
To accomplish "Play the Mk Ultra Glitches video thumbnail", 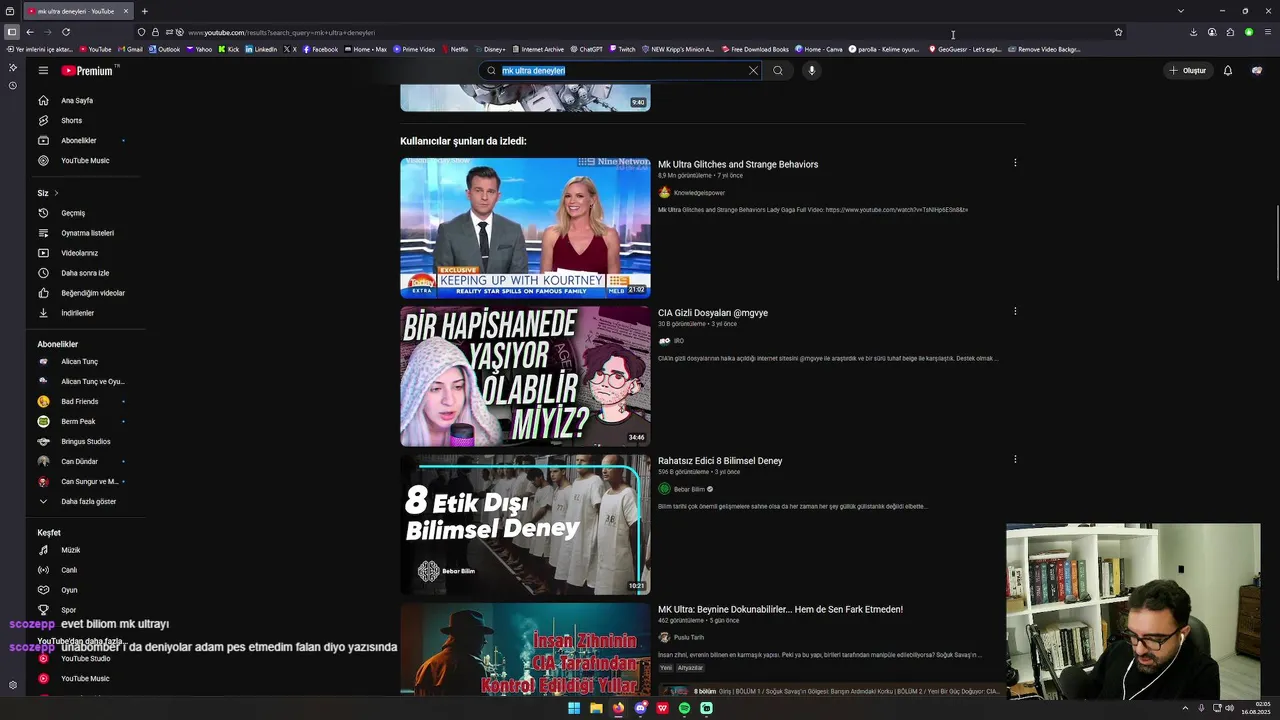I will tap(525, 228).
